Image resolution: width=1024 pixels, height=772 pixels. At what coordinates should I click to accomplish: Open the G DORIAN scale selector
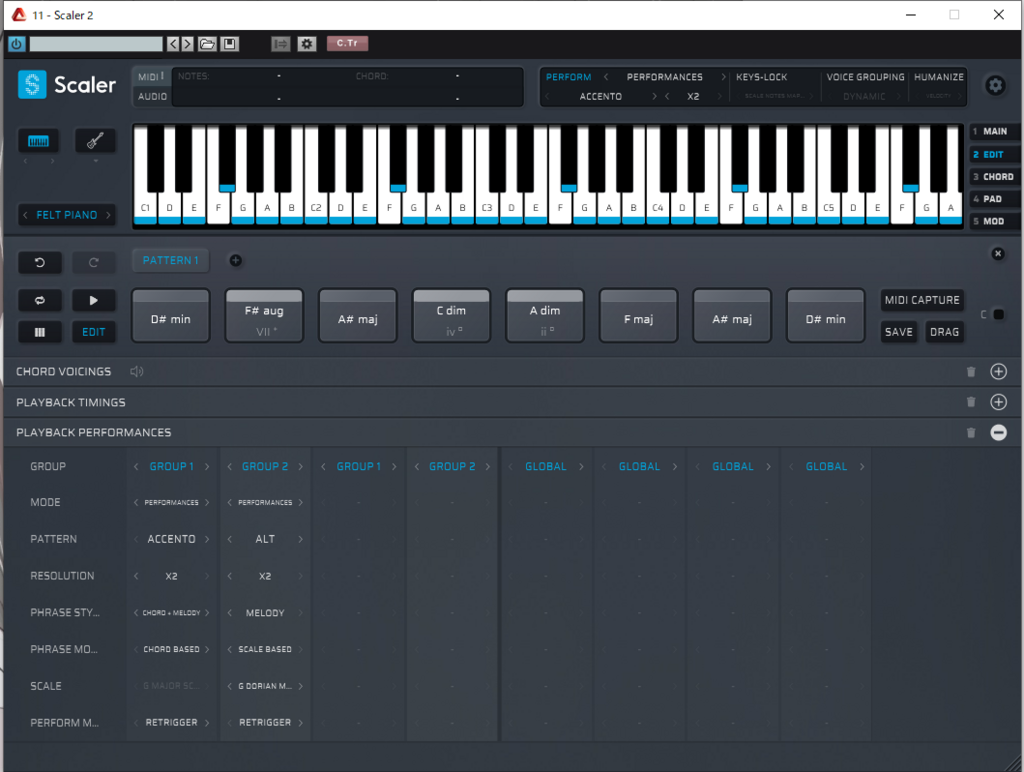pyautogui.click(x=265, y=686)
